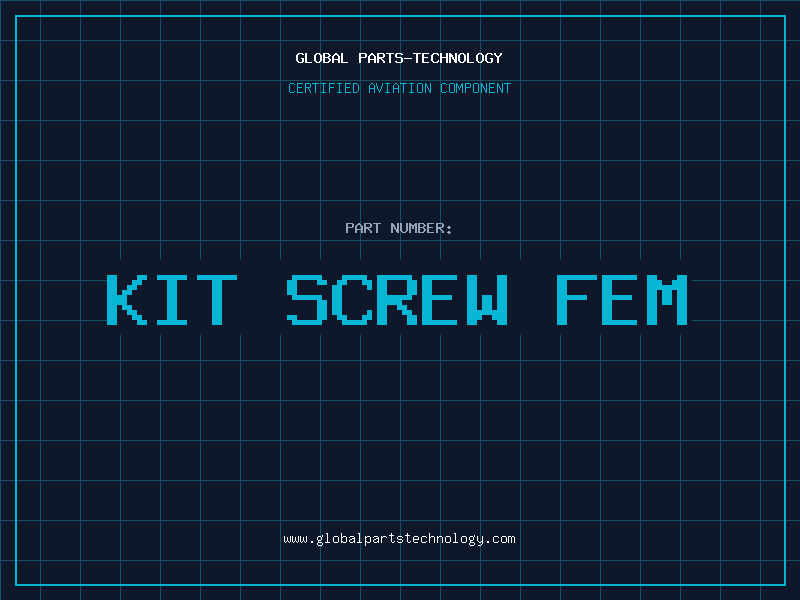
Task: Select the KIT SCREW FEM part name
Action: point(397,299)
